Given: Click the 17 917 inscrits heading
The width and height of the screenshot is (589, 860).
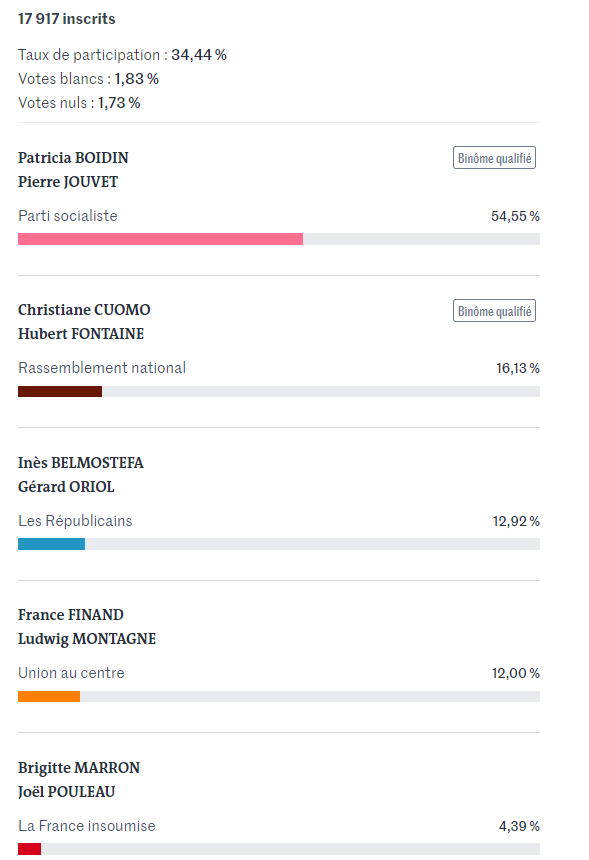Looking at the screenshot, I should 66,19.
